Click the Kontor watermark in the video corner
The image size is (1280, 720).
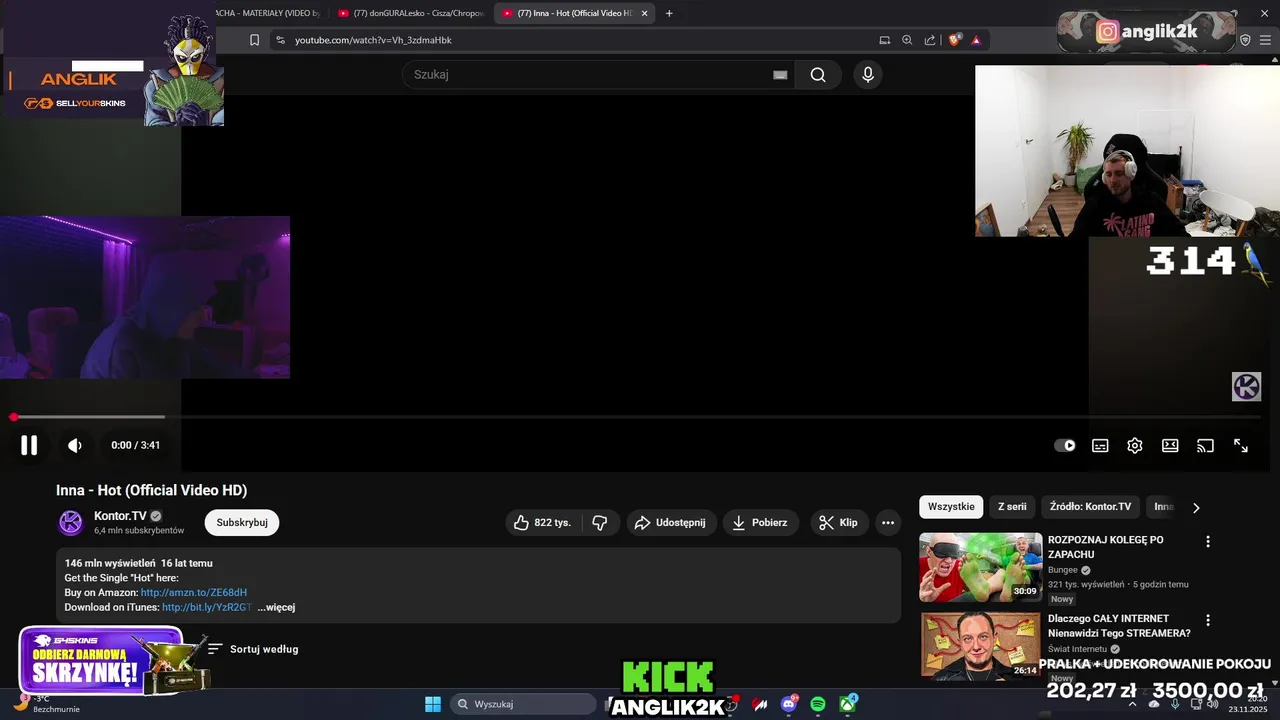[x=1246, y=386]
